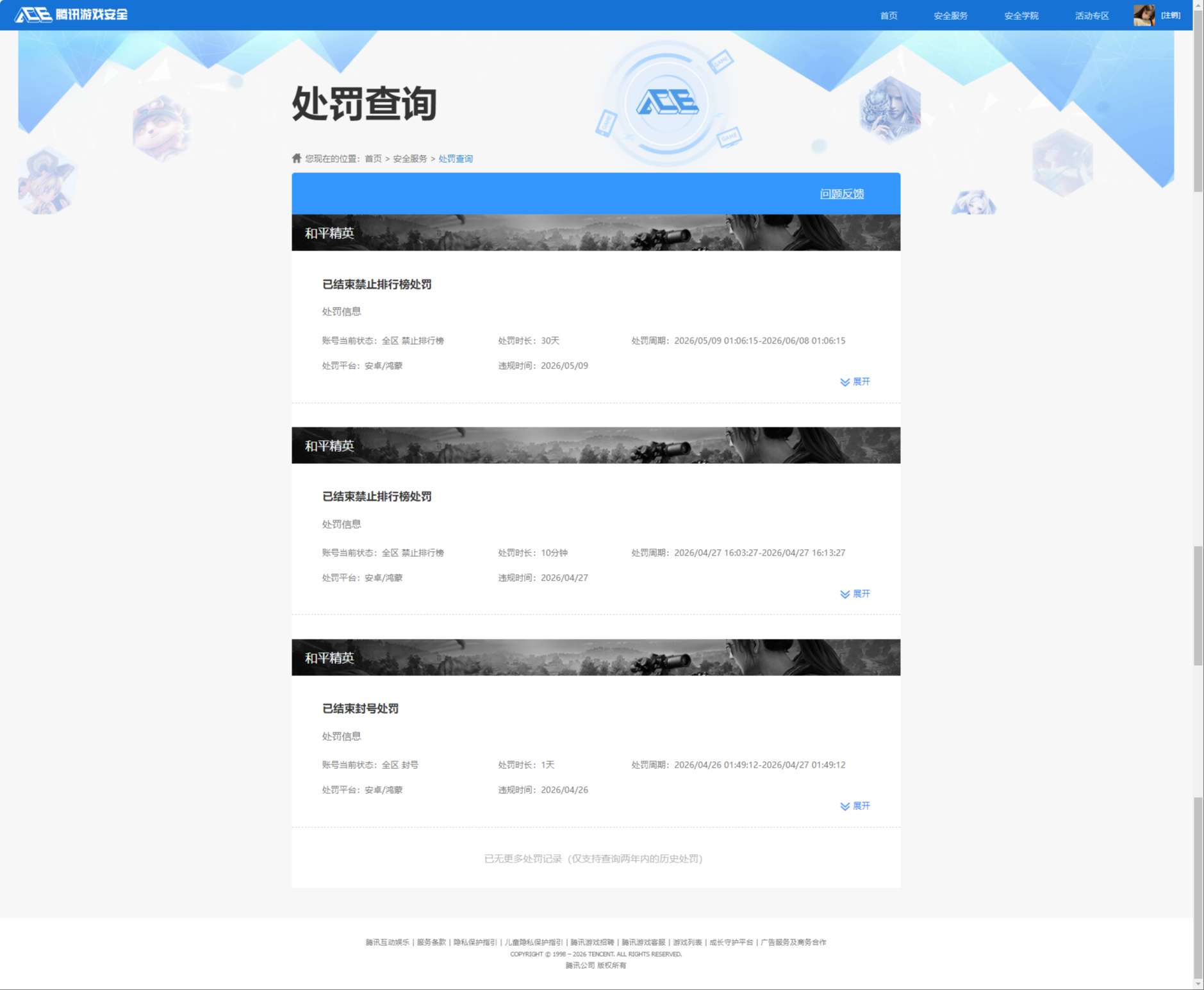1204x990 pixels.
Task: Expand the 封号 1天 punishment record details
Action: pyautogui.click(x=855, y=806)
